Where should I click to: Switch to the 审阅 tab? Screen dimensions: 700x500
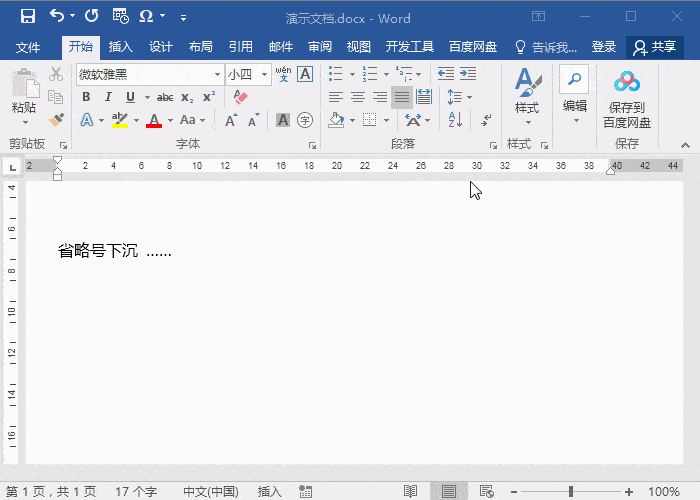[x=320, y=47]
